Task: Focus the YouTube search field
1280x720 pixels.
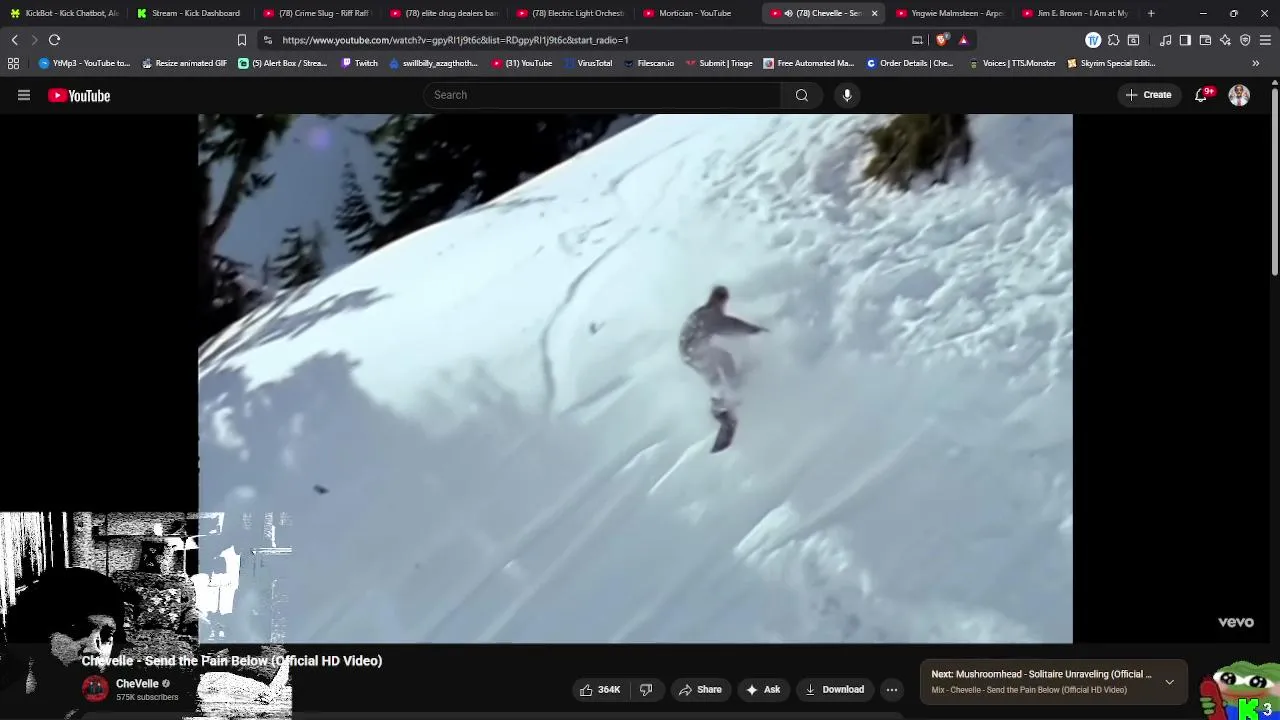Action: point(602,95)
